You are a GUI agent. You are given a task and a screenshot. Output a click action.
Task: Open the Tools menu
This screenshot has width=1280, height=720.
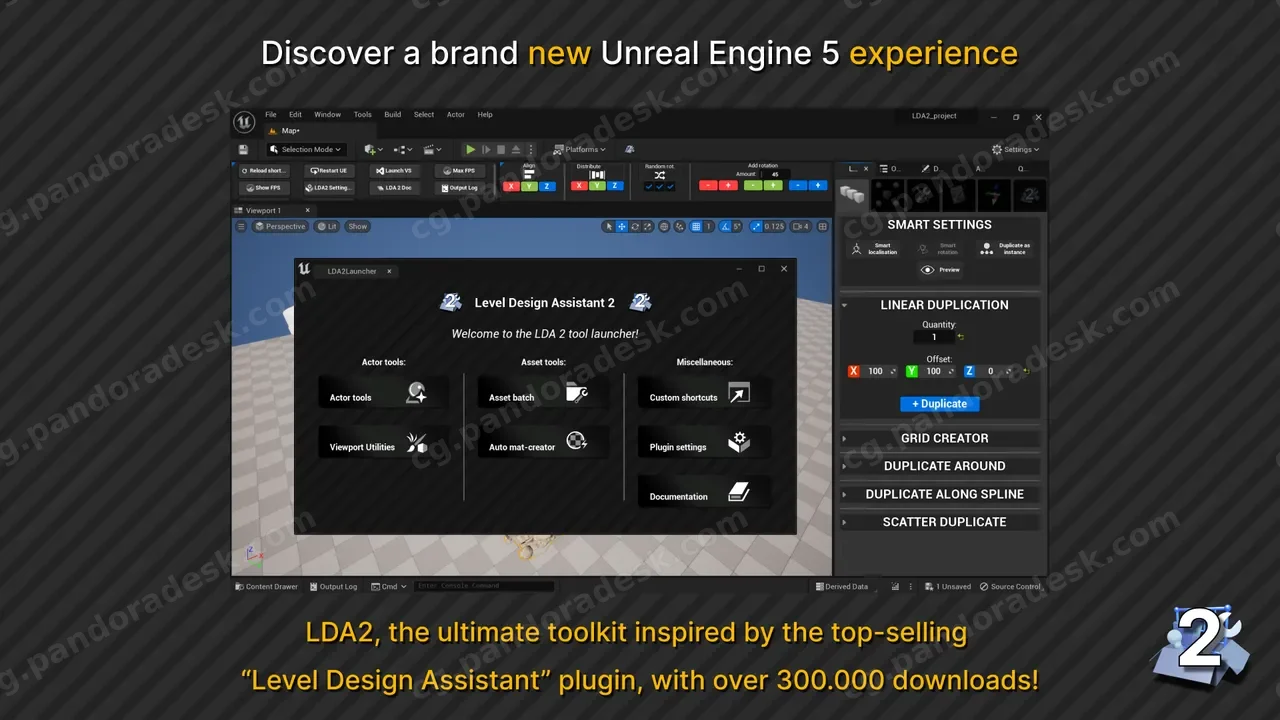(362, 115)
